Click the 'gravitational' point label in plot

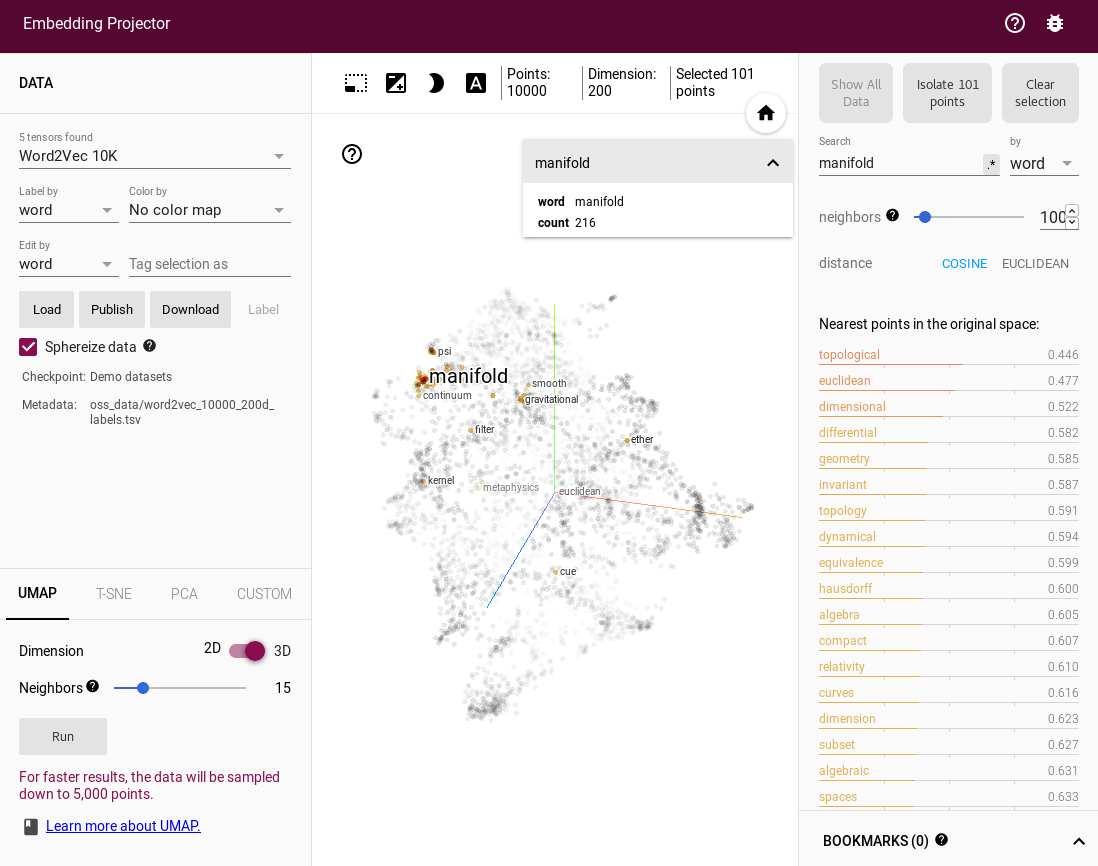click(551, 399)
